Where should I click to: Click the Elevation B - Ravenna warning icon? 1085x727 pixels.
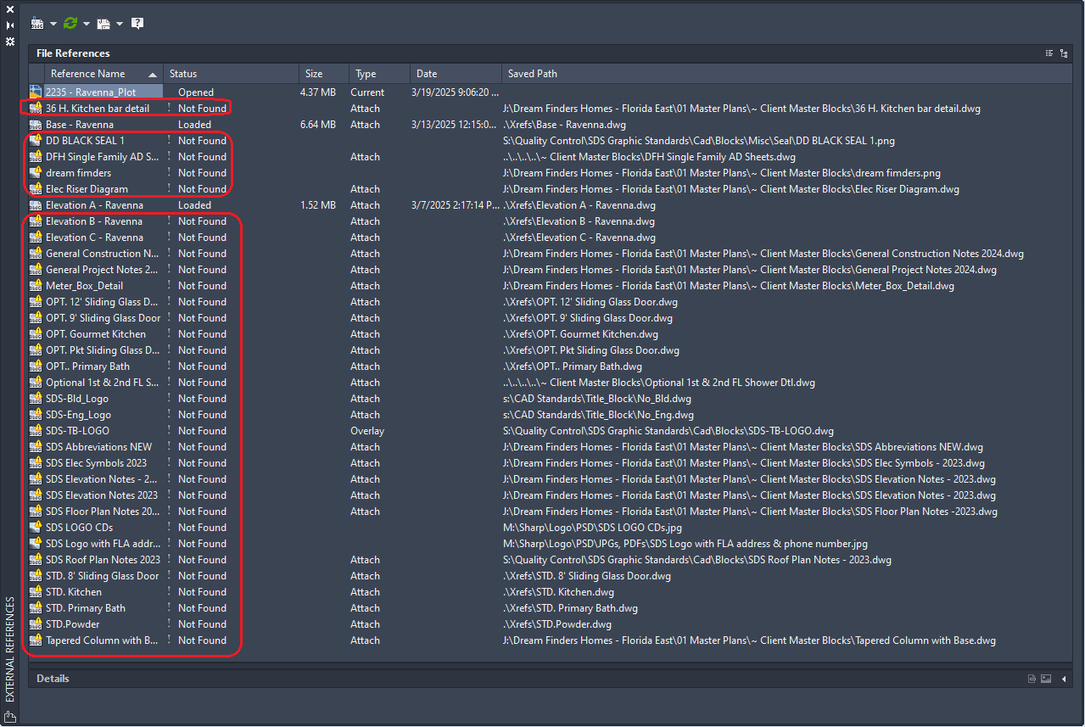tap(36, 221)
